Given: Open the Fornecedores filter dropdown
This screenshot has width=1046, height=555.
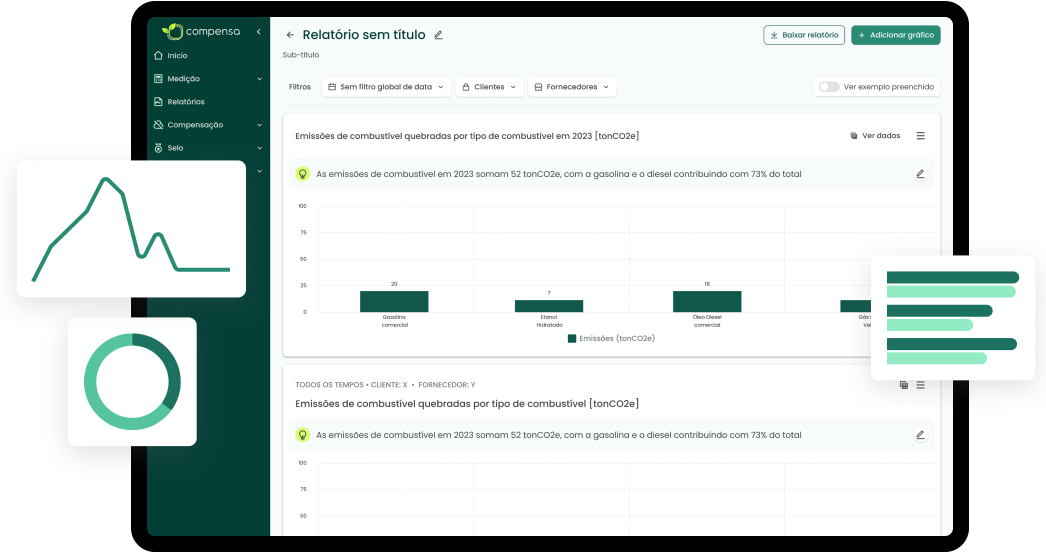Looking at the screenshot, I should pyautogui.click(x=571, y=87).
